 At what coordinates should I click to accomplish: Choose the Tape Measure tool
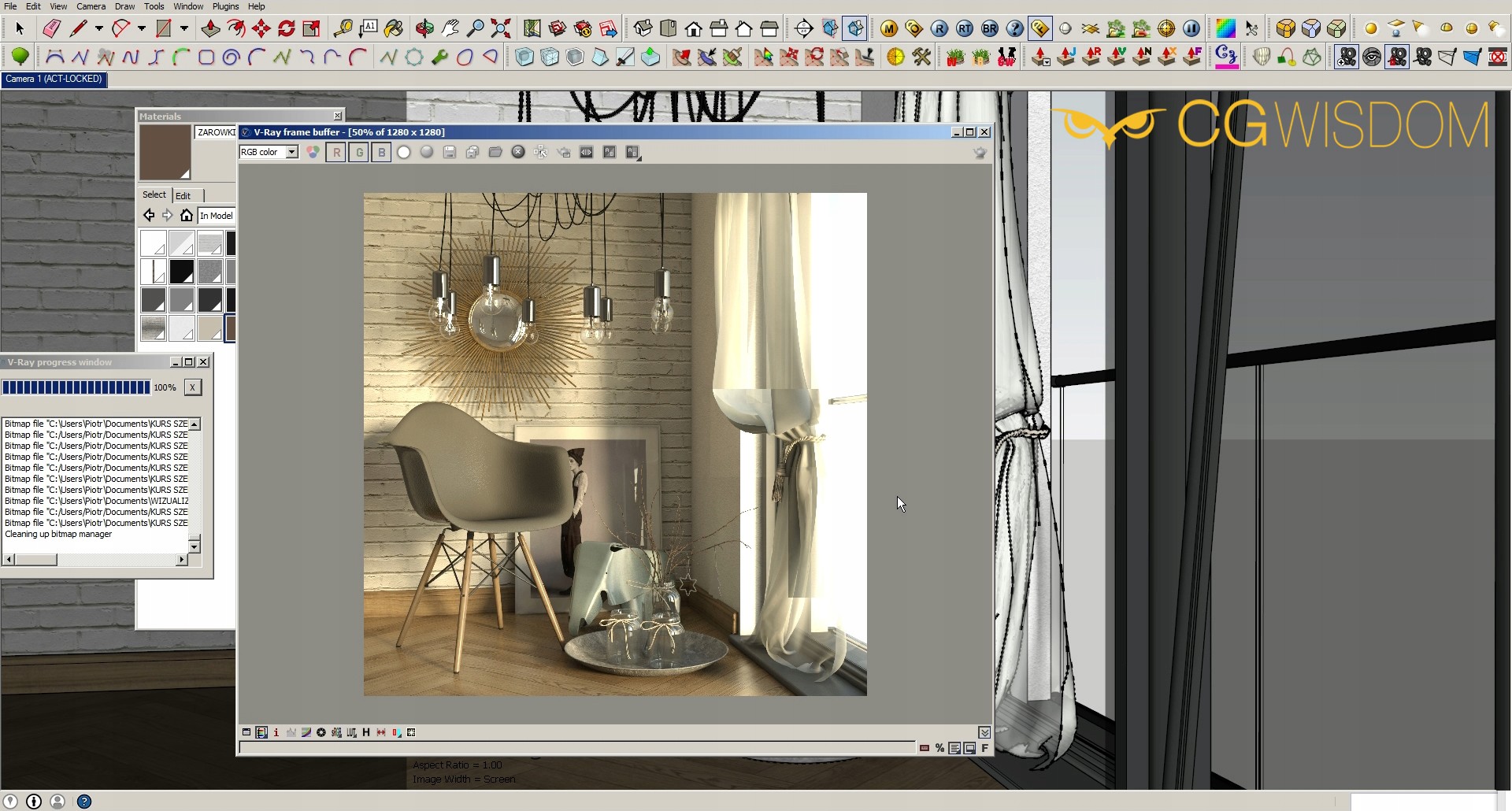[x=343, y=29]
